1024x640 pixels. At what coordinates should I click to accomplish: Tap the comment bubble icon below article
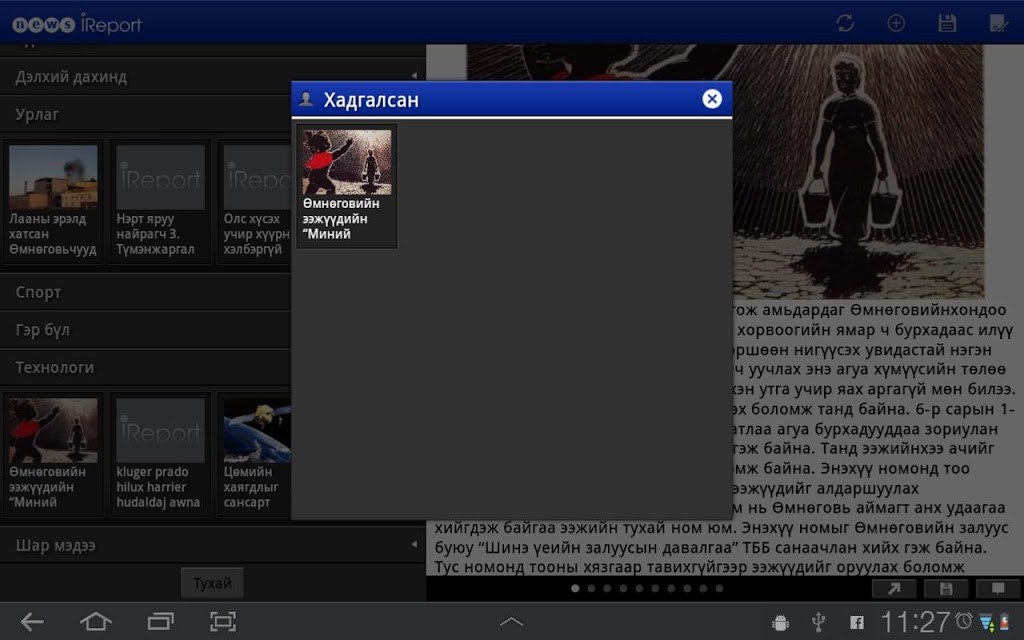point(998,588)
